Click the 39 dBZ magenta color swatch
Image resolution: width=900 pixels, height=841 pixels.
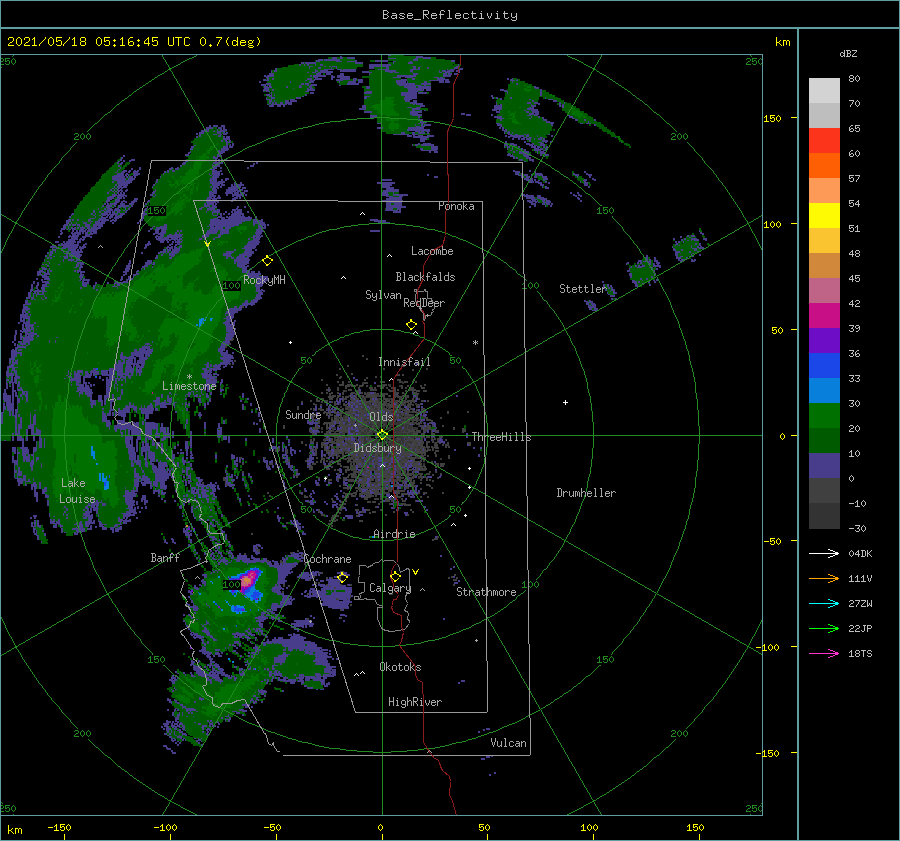824,315
